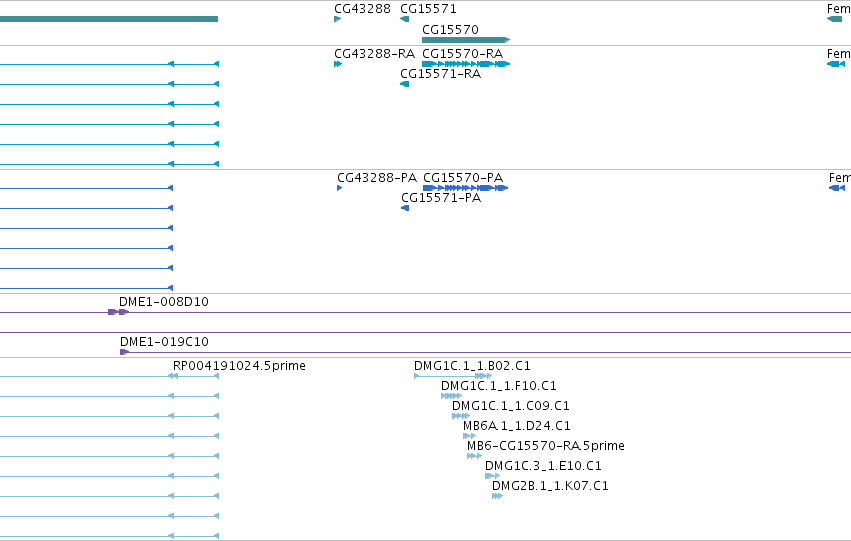Select the CG15570 gene label
The image size is (851, 541).
[450, 29]
